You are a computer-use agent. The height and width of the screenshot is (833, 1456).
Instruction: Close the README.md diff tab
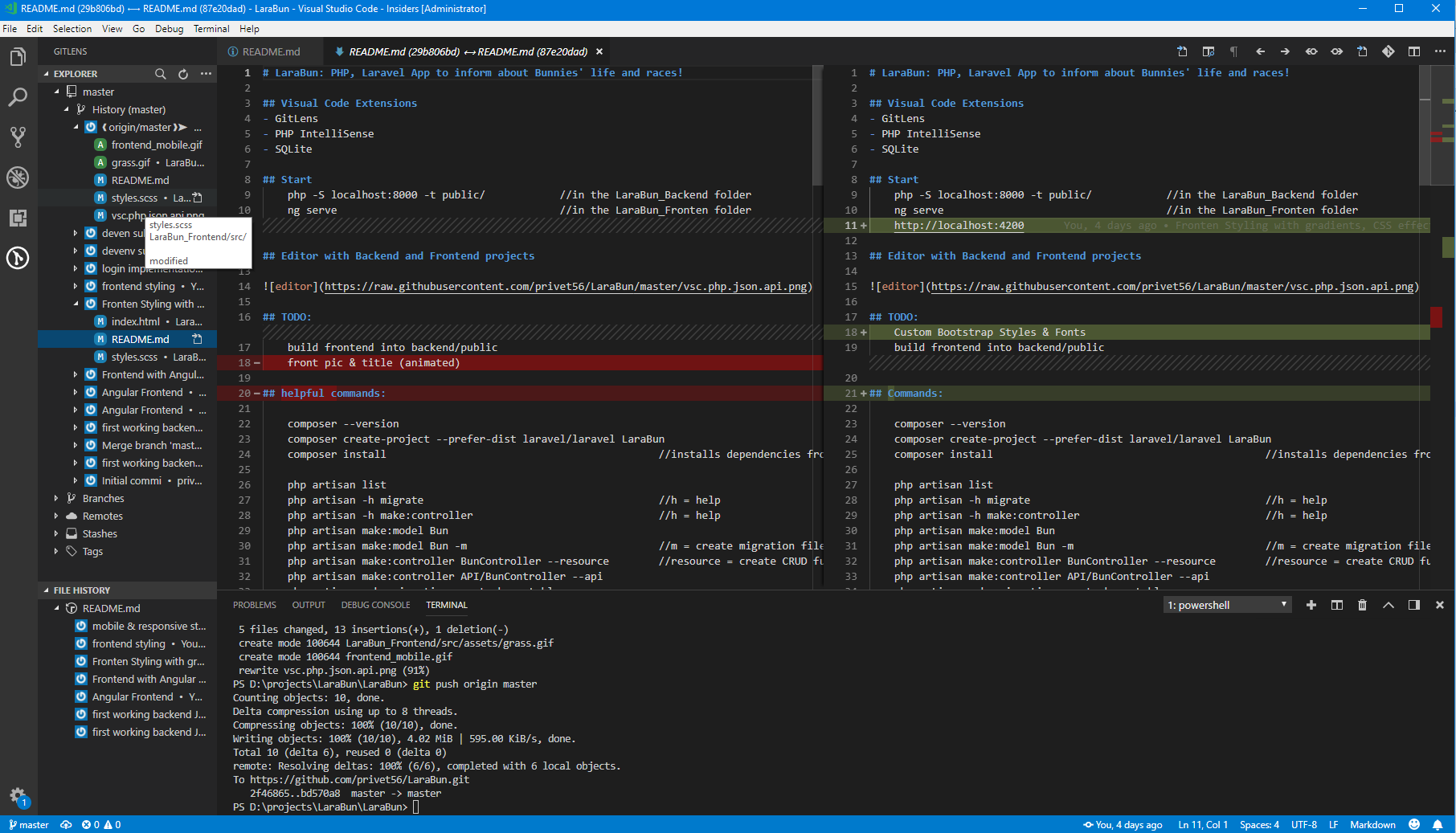pyautogui.click(x=599, y=51)
